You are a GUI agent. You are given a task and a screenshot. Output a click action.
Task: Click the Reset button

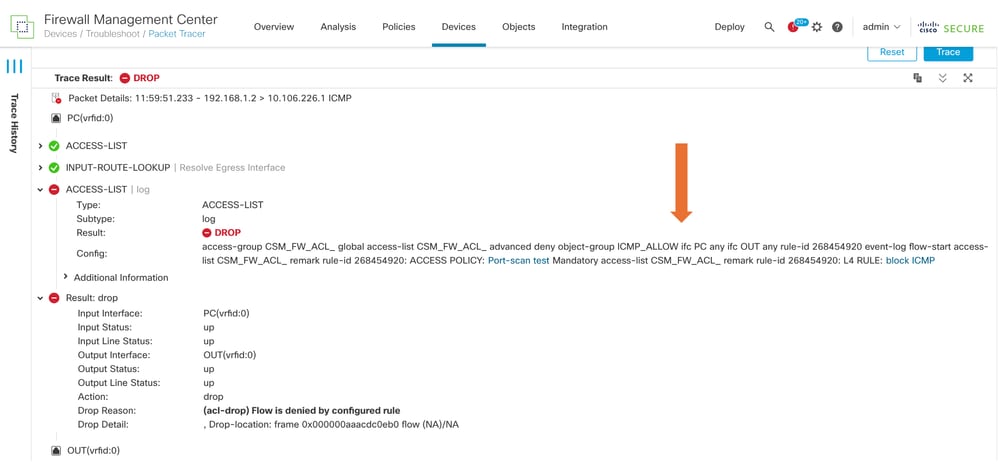click(892, 52)
